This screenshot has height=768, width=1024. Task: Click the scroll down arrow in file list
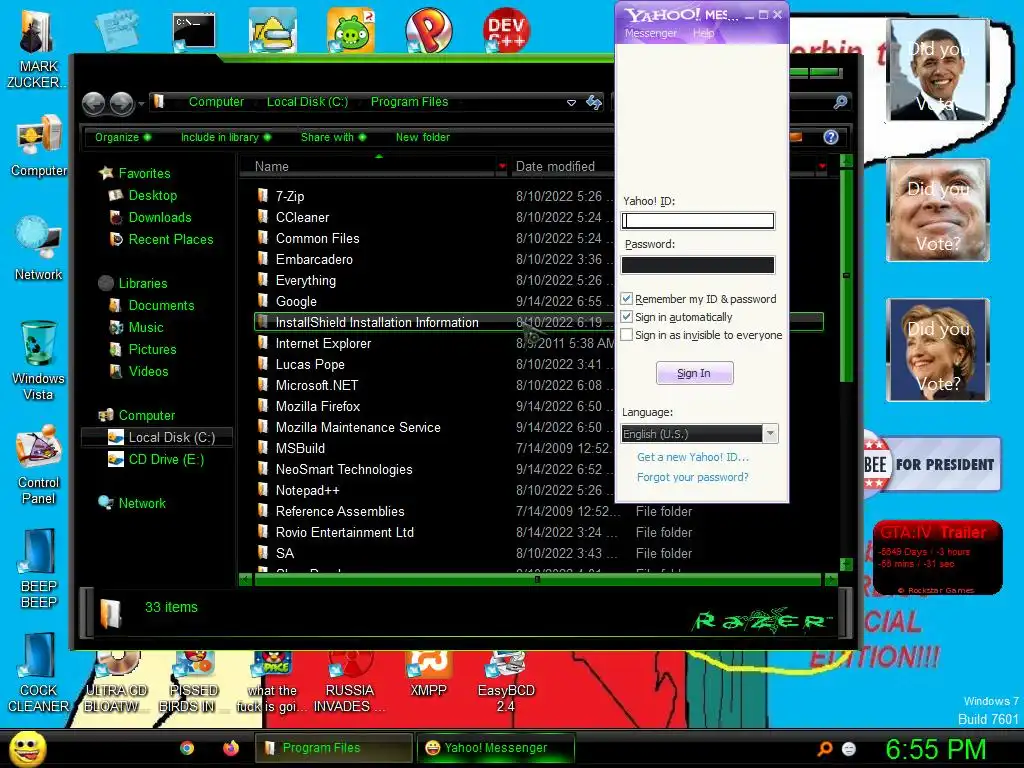pyautogui.click(x=846, y=564)
